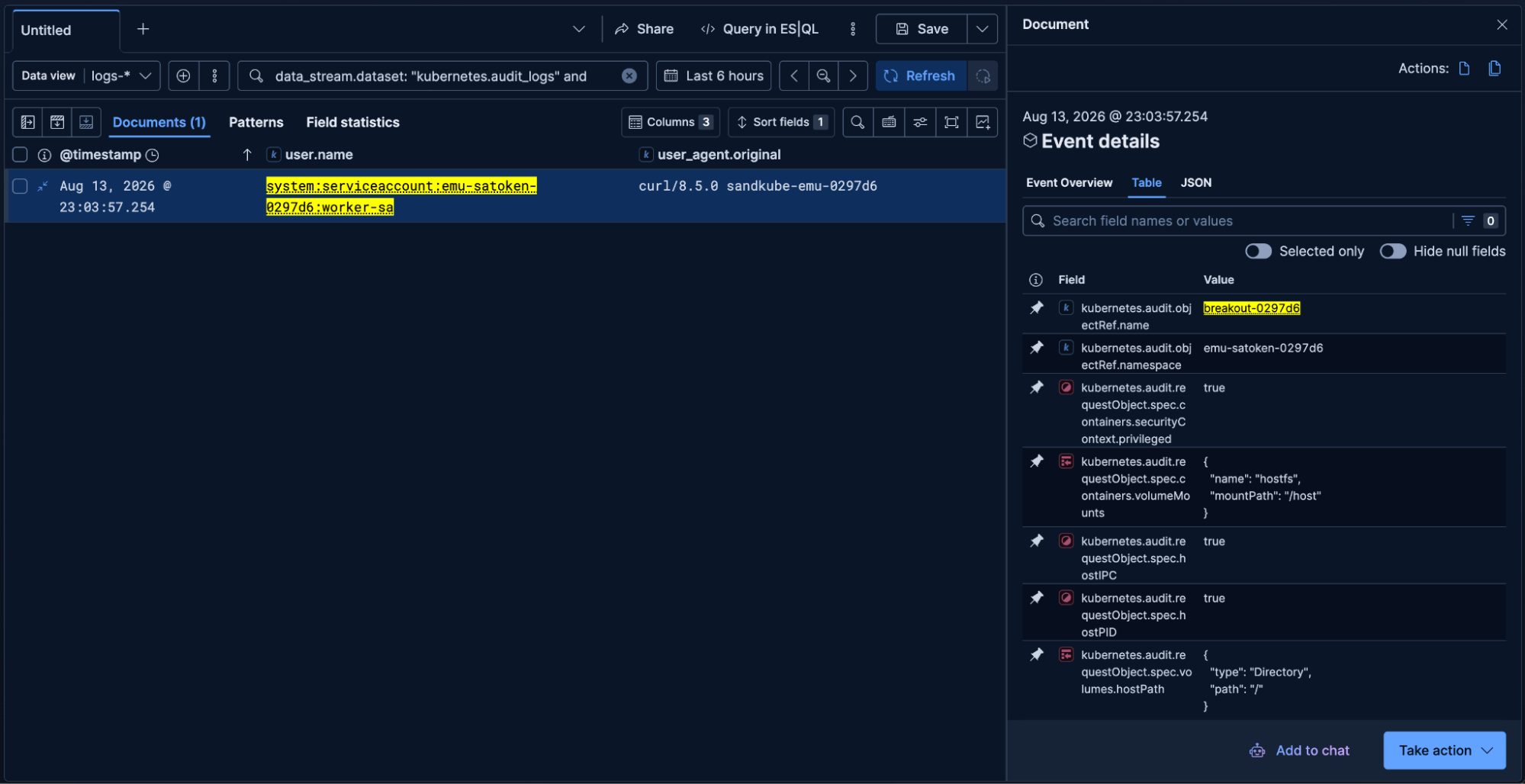This screenshot has height=784, width=1525.
Task: View the JSON tab
Action: [1195, 183]
